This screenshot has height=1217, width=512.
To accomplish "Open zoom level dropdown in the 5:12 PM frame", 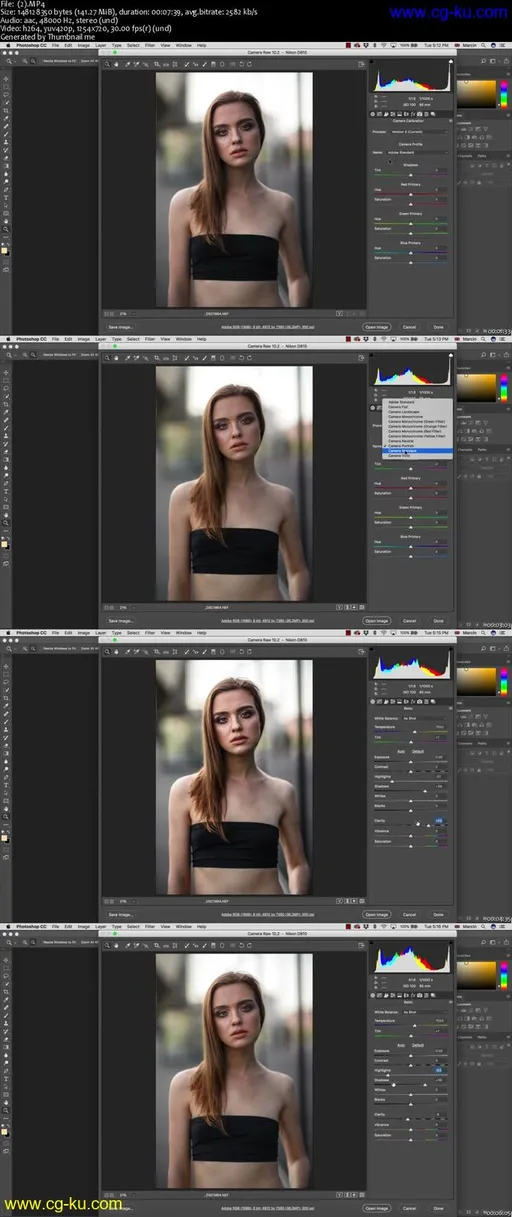I will pyautogui.click(x=125, y=313).
